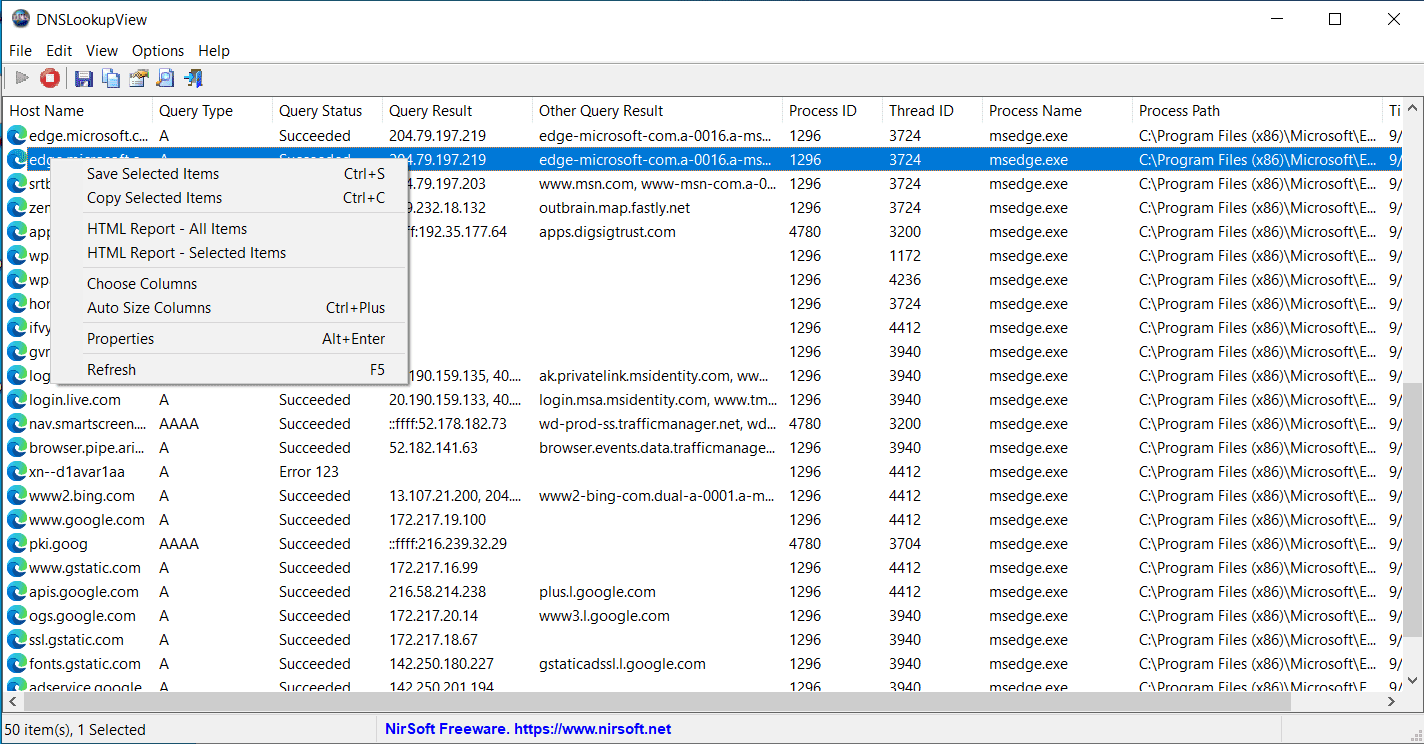Open the View menu

[x=102, y=51]
